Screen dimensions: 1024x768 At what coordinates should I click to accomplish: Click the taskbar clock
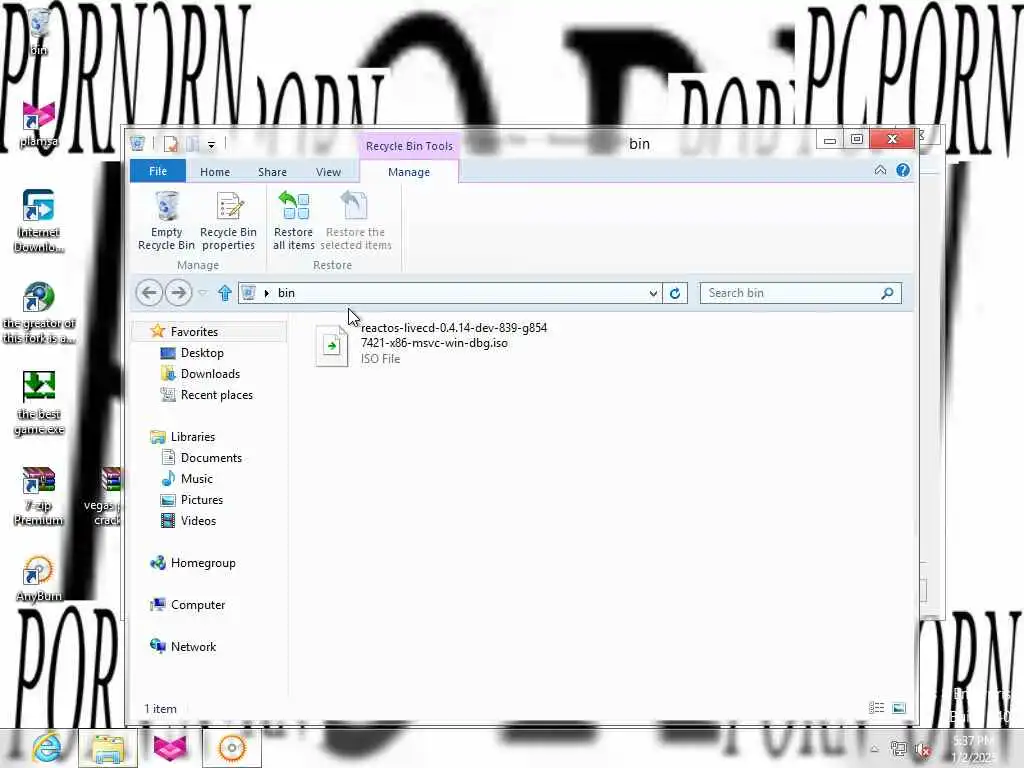(974, 749)
